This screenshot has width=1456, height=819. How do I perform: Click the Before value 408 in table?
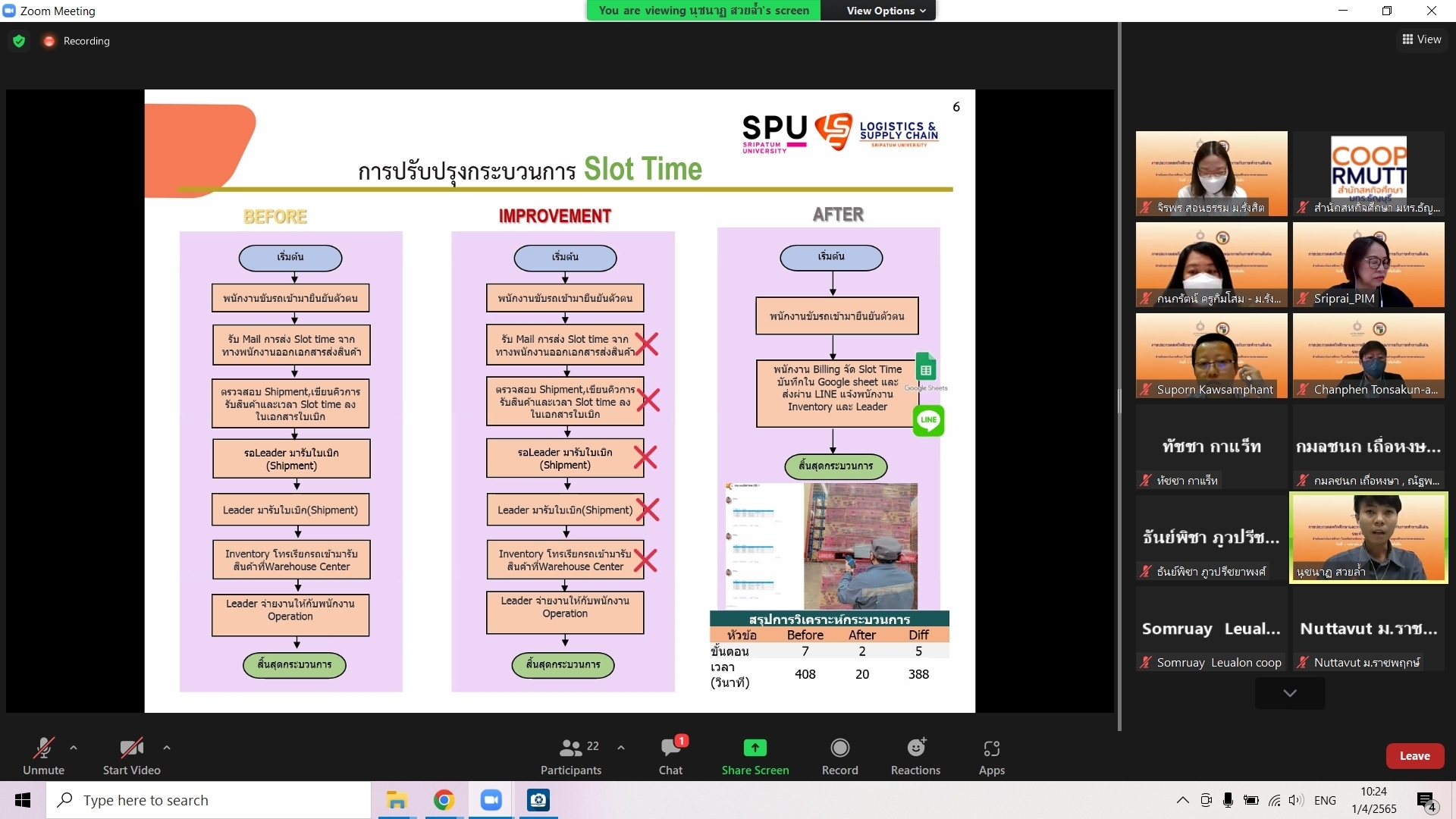(805, 674)
